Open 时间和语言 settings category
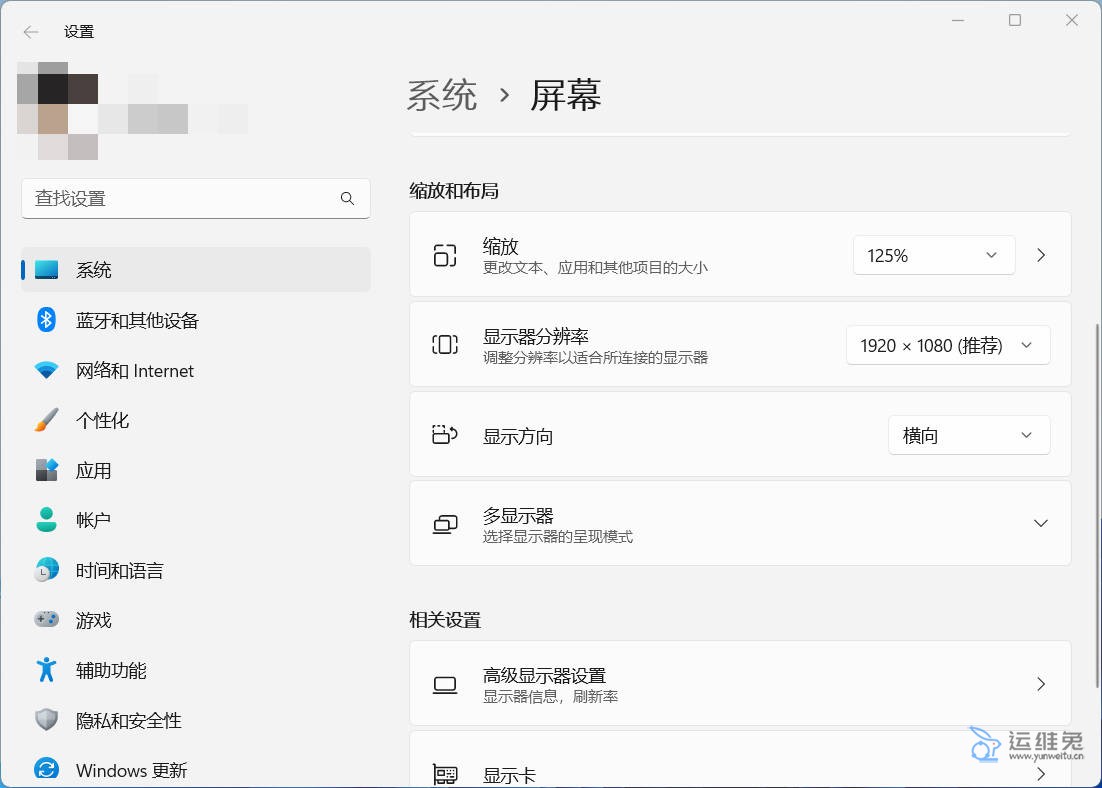 (120, 571)
